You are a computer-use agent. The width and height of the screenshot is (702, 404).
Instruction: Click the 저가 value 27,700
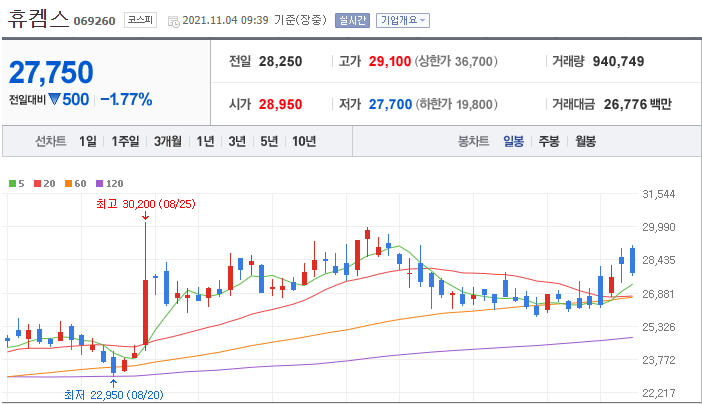coord(390,104)
